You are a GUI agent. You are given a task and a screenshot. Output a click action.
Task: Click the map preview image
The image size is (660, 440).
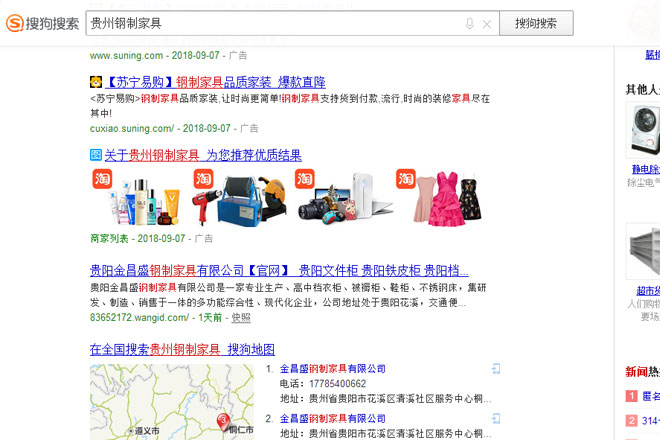point(172,402)
